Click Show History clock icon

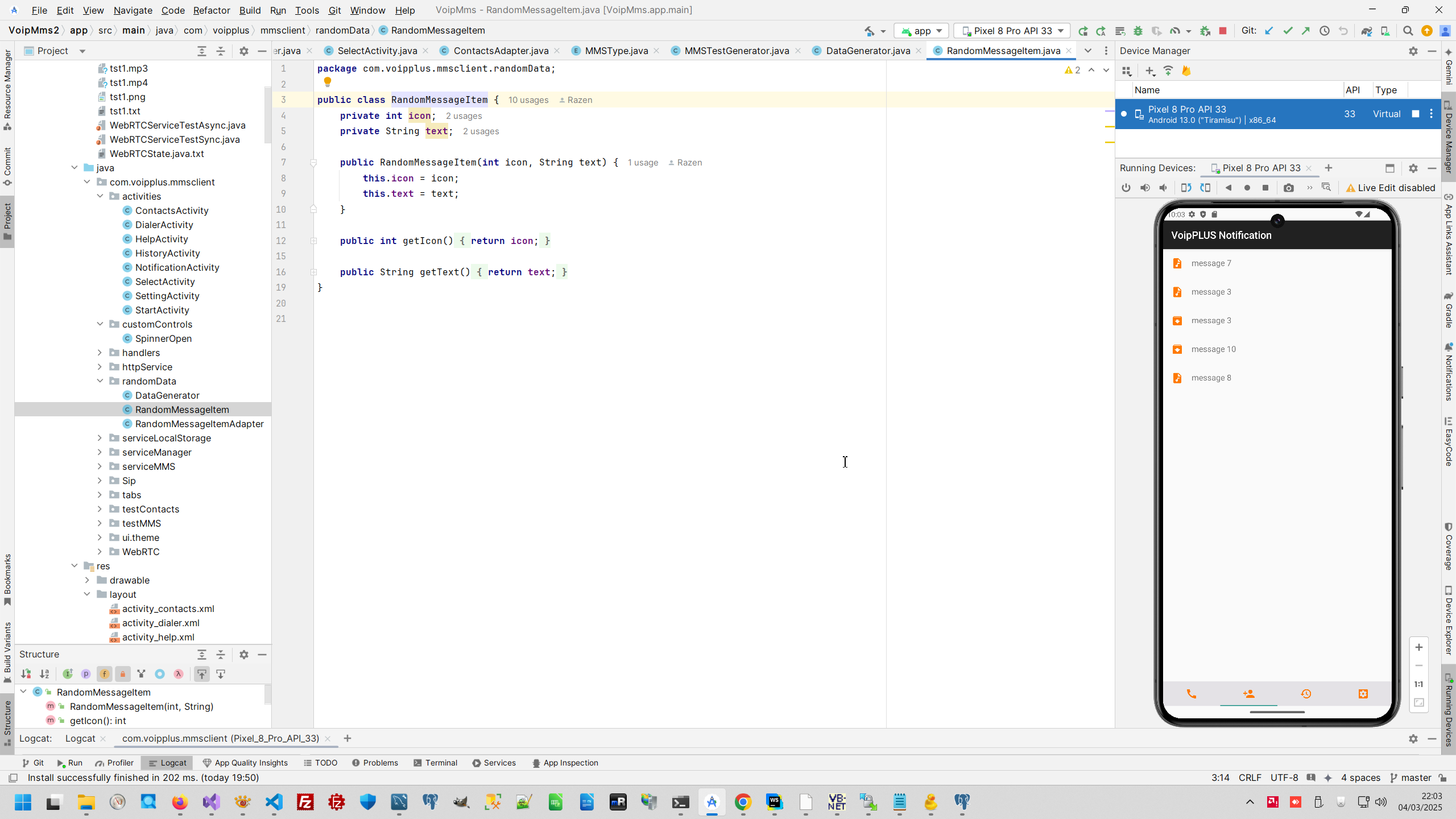click(1325, 31)
